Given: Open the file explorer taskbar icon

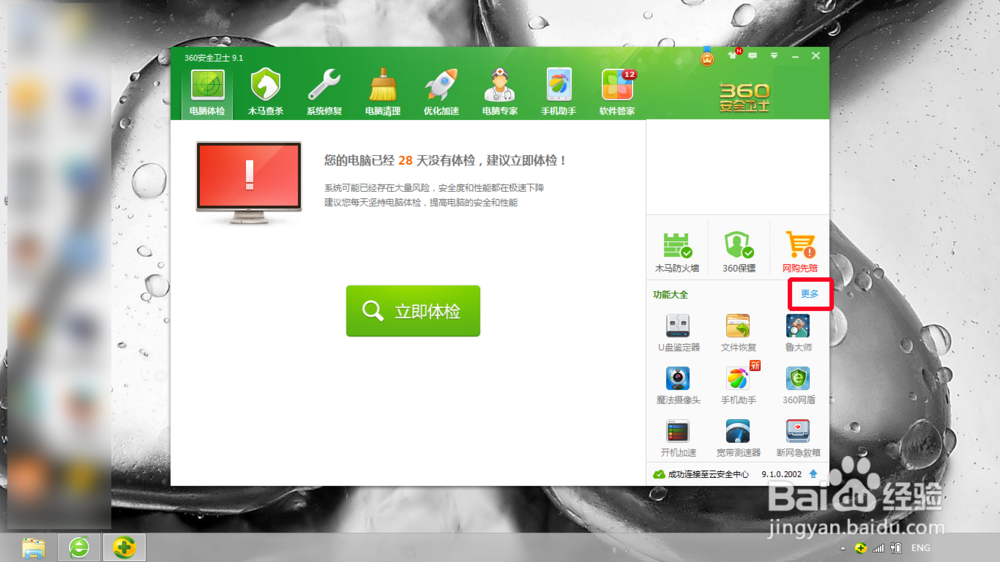Looking at the screenshot, I should [33, 547].
